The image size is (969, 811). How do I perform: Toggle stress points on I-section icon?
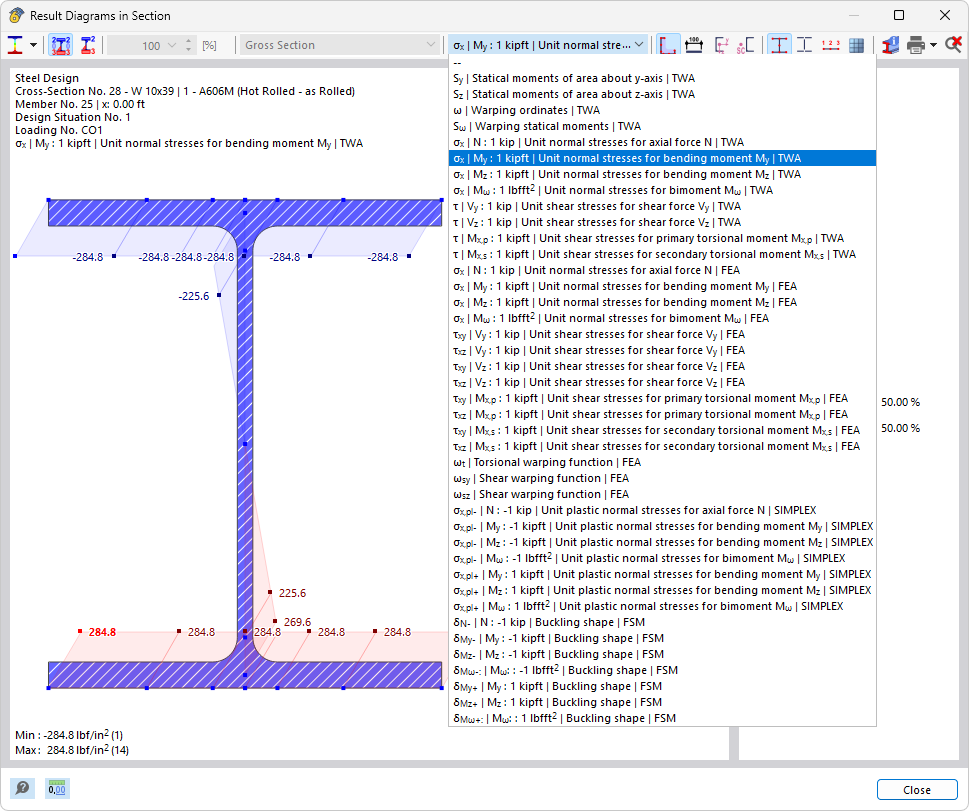tap(779, 45)
